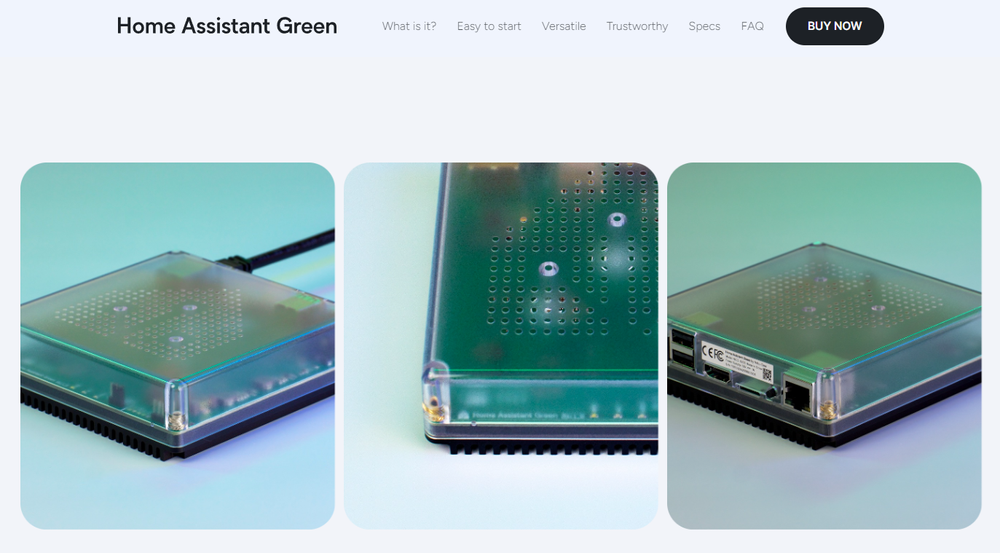1000x553 pixels.
Task: Jump to the Trustworthy section
Action: tap(637, 26)
